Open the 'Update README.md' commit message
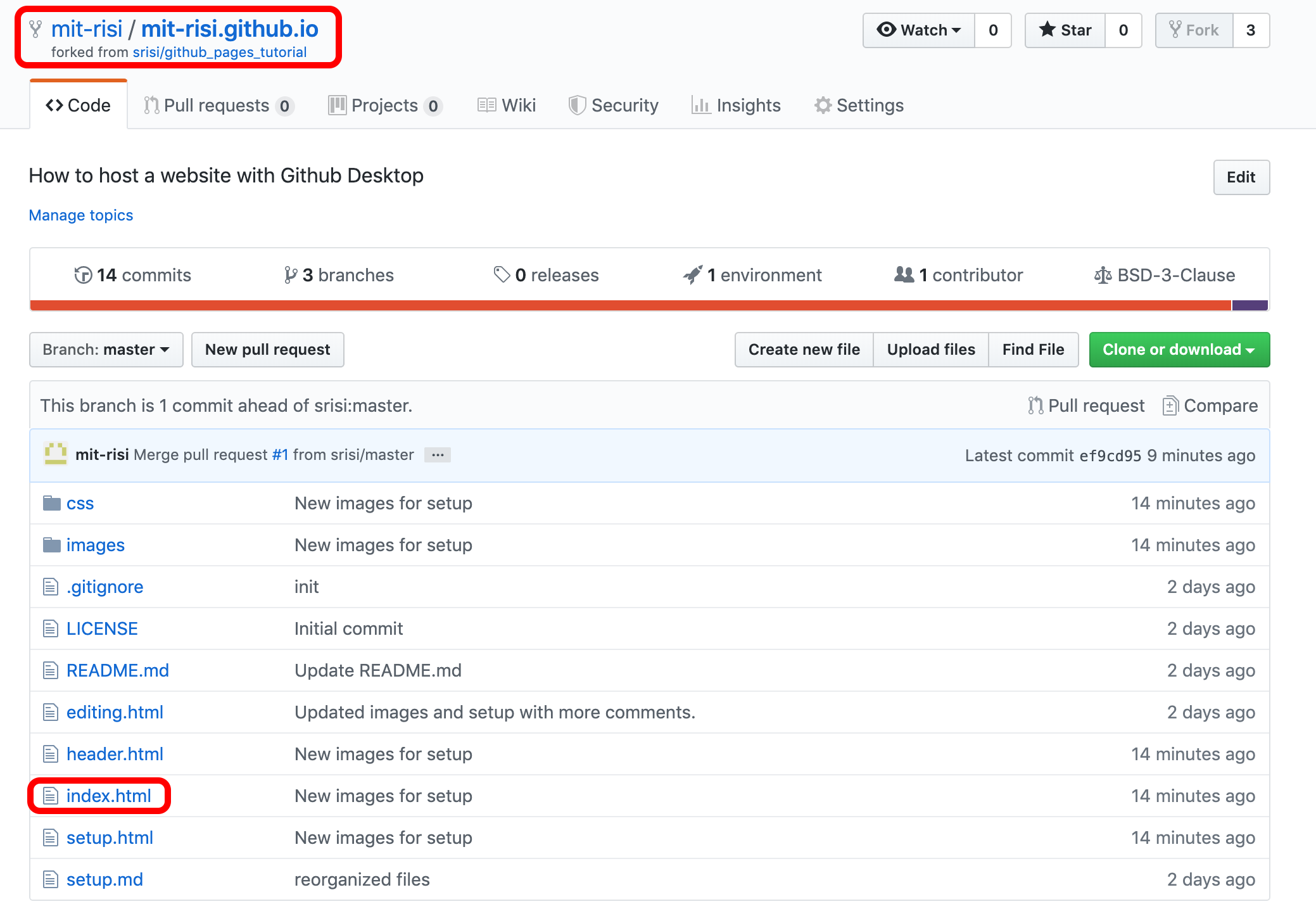 [x=378, y=670]
